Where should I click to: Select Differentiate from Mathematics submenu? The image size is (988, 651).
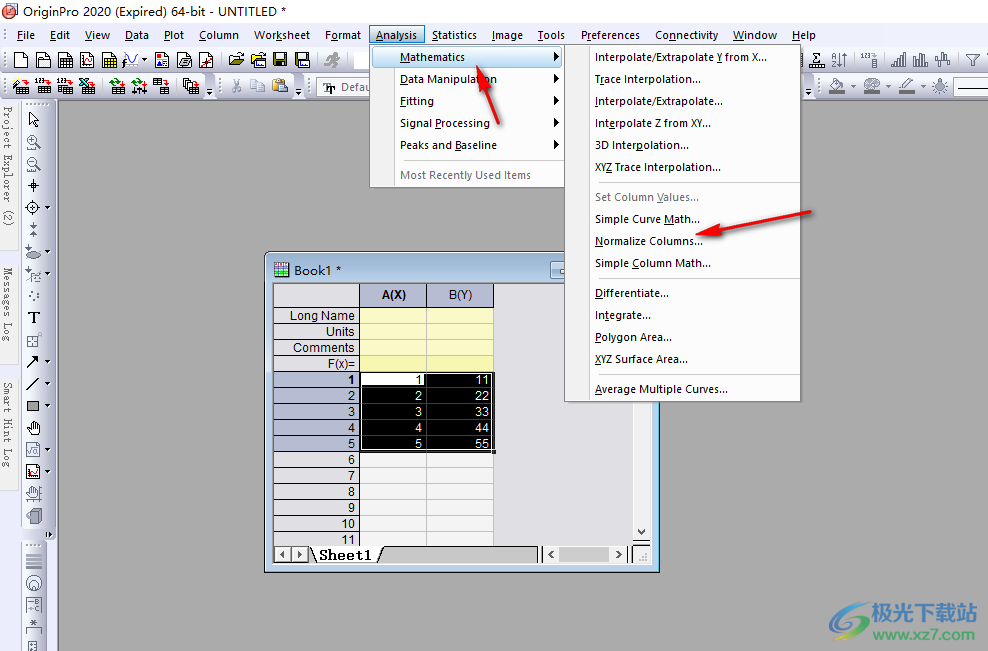tap(631, 293)
